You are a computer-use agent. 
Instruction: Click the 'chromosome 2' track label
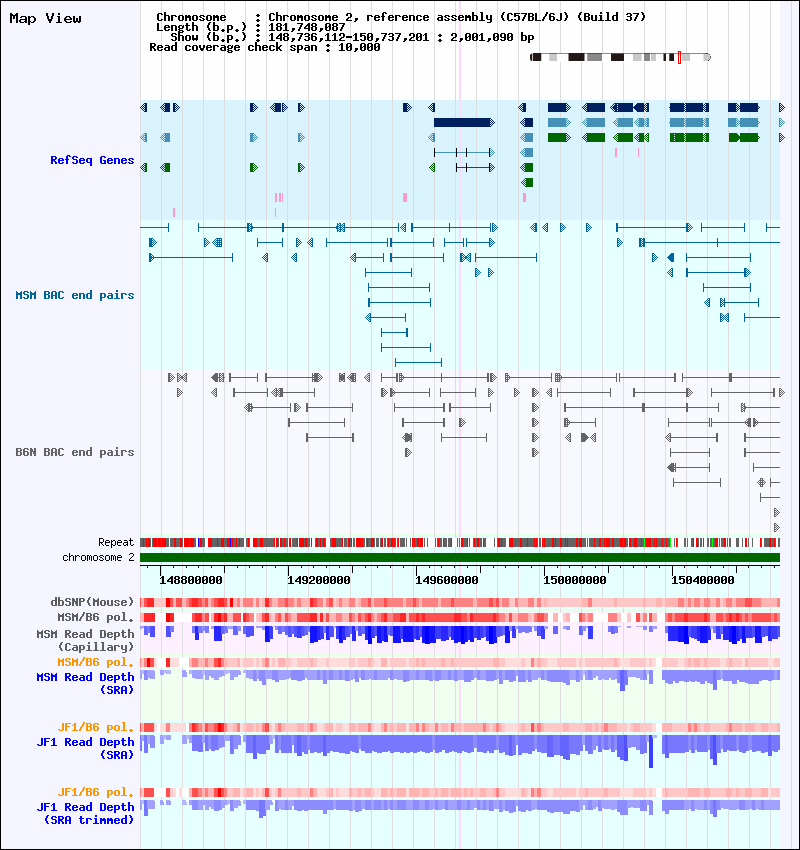pos(98,557)
